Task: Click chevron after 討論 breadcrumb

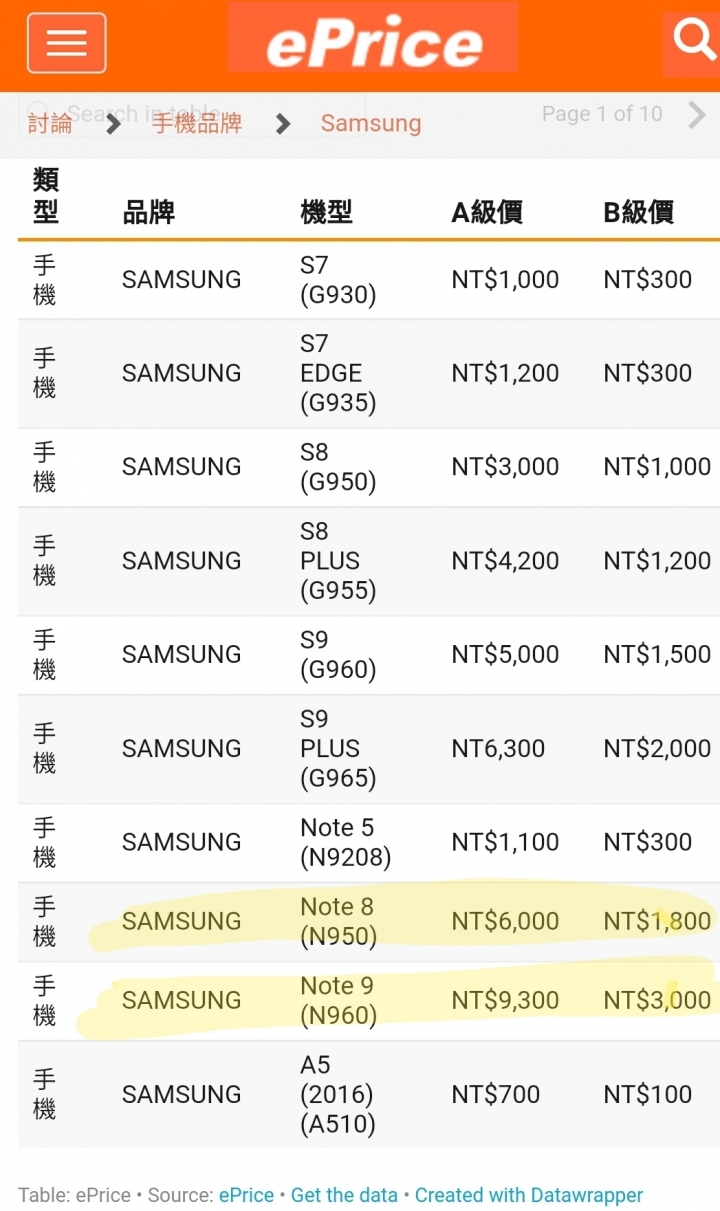Action: click(x=114, y=124)
